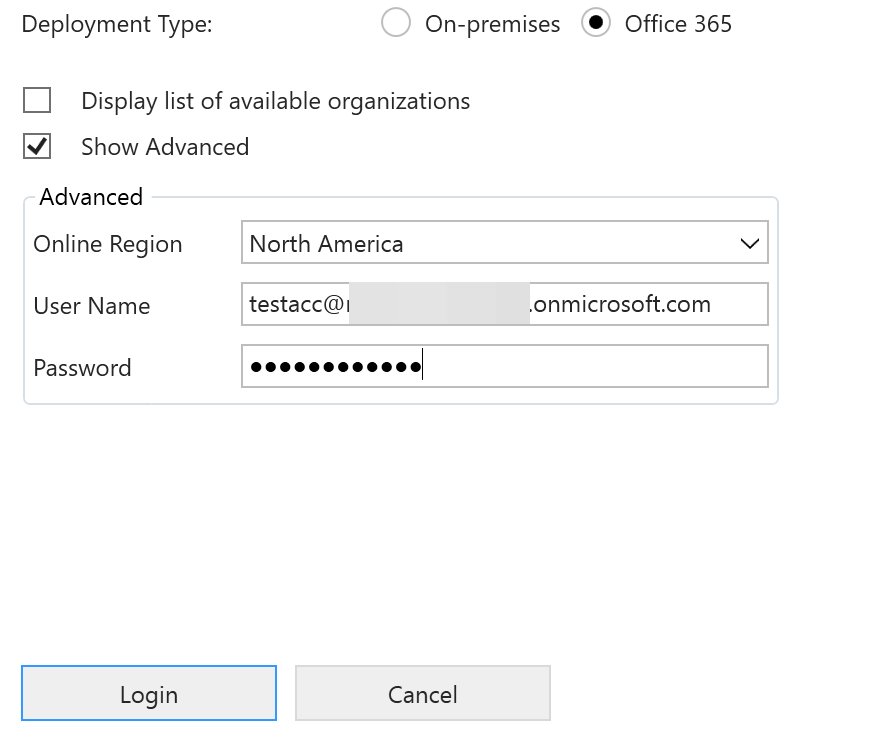Screen dimensions: 872x752
Task: Open the Online Region dropdown
Action: tap(505, 243)
